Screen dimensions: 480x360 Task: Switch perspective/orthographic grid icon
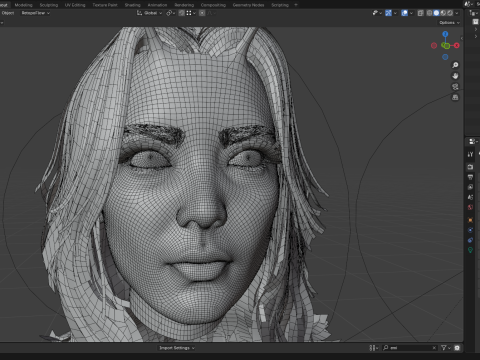[x=455, y=97]
